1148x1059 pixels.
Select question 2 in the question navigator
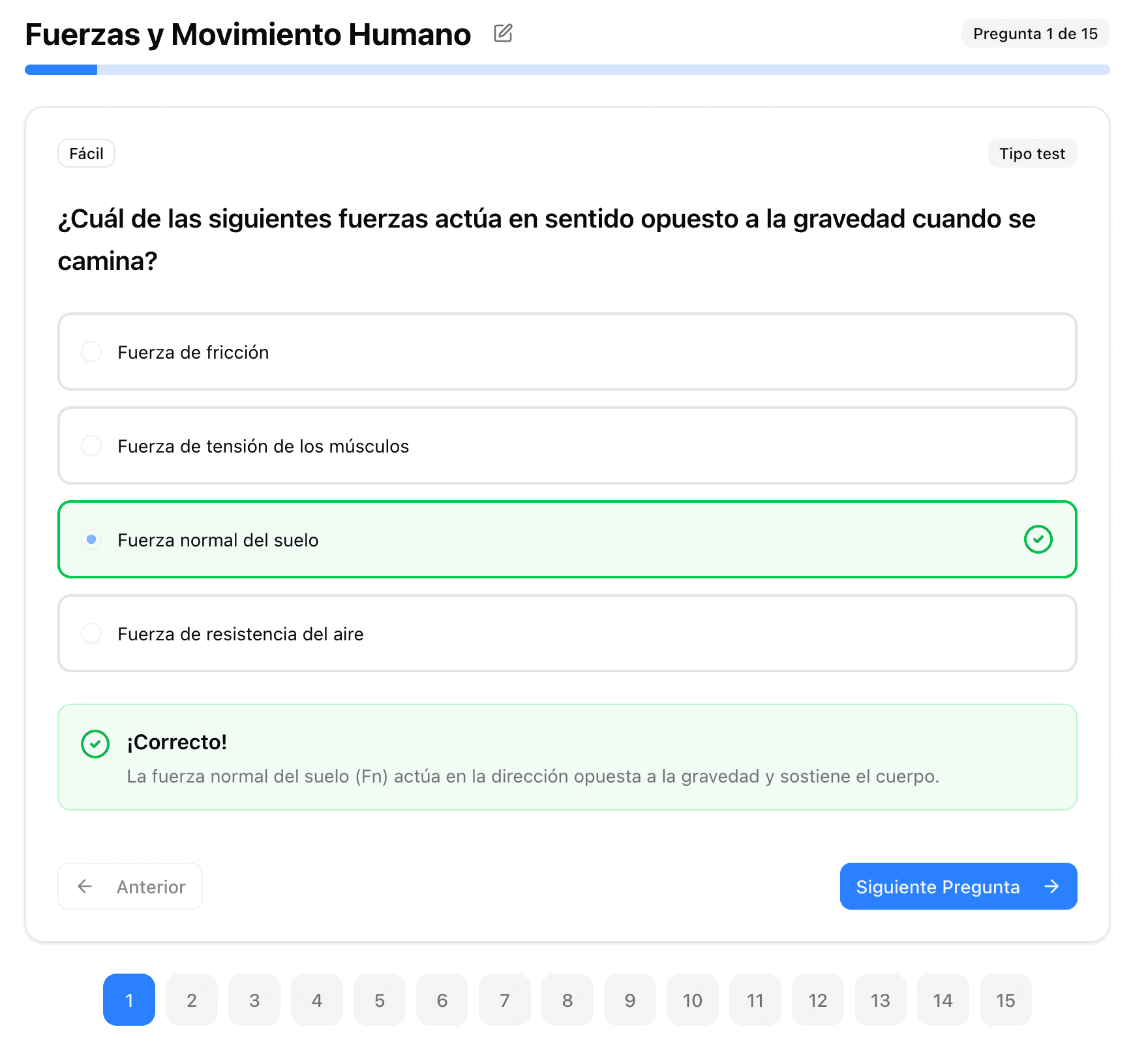(192, 1000)
